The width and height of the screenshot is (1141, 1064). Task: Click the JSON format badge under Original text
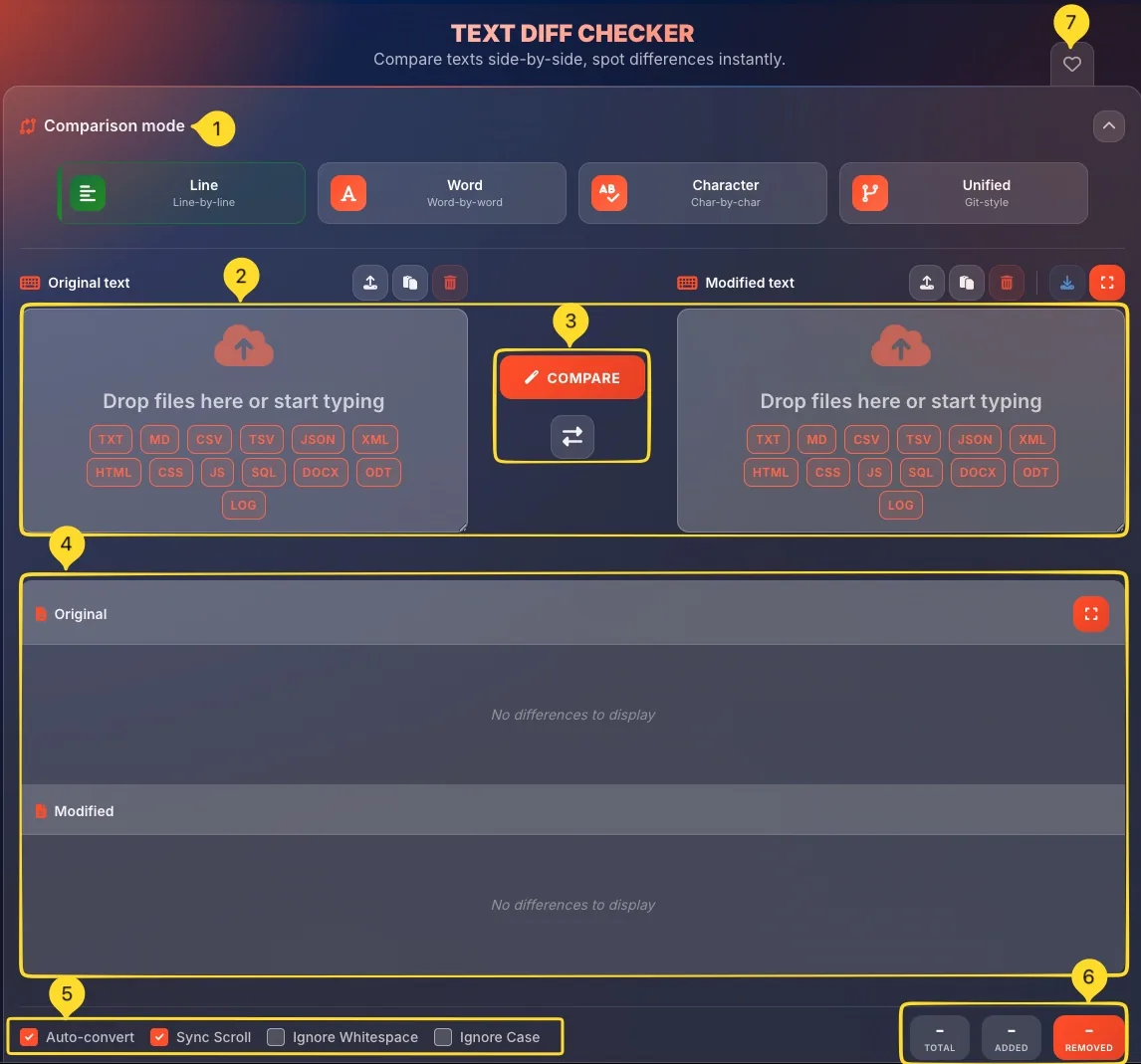pyautogui.click(x=317, y=439)
